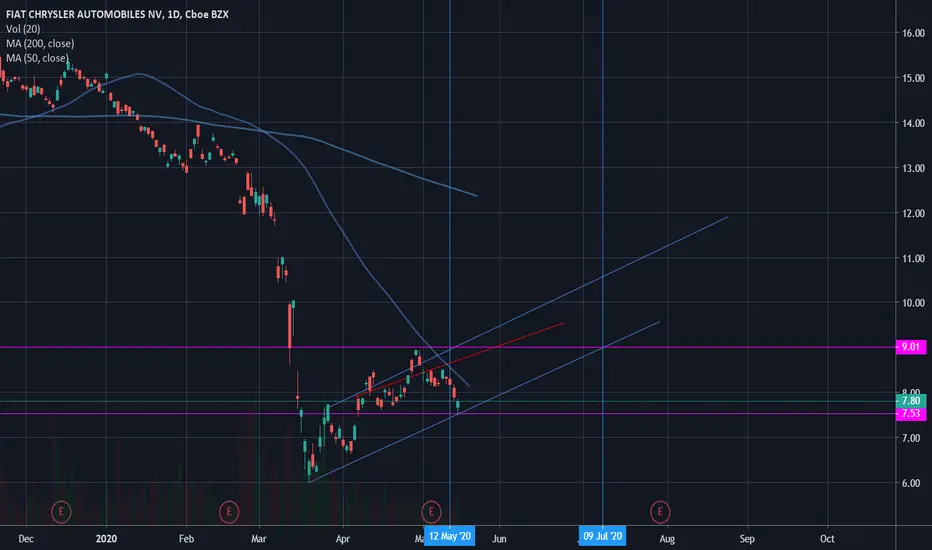Click the 7.80 current price label
This screenshot has height=550, width=932.
point(911,401)
